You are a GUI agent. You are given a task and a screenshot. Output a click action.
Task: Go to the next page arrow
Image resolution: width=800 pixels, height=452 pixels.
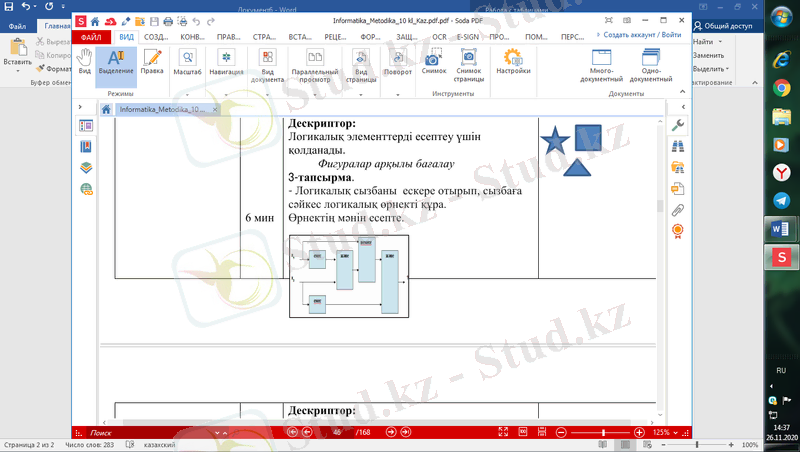pos(391,432)
